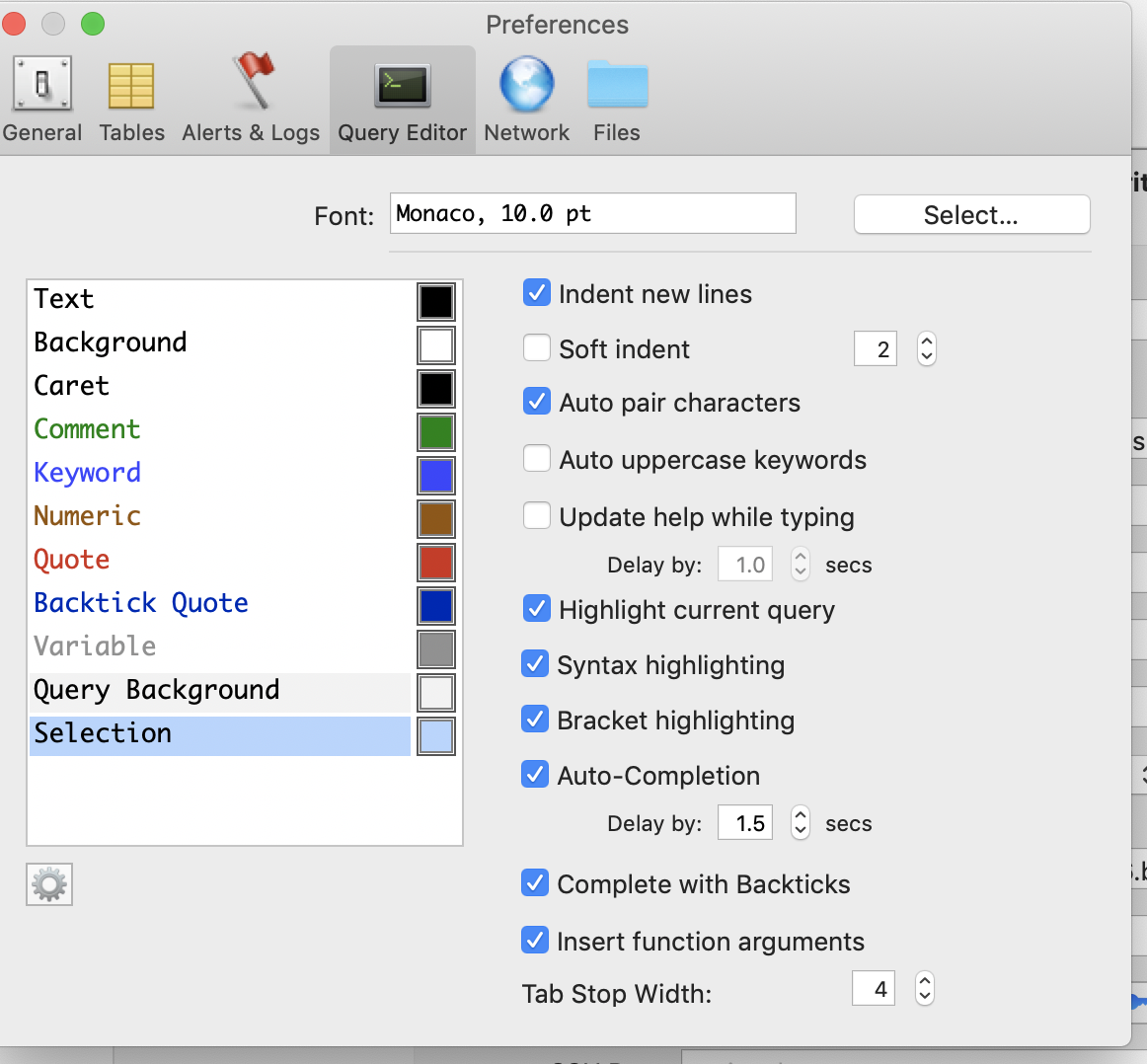This screenshot has width=1147, height=1064.
Task: Click the Tab Stop Width stepper
Action: (x=925, y=989)
